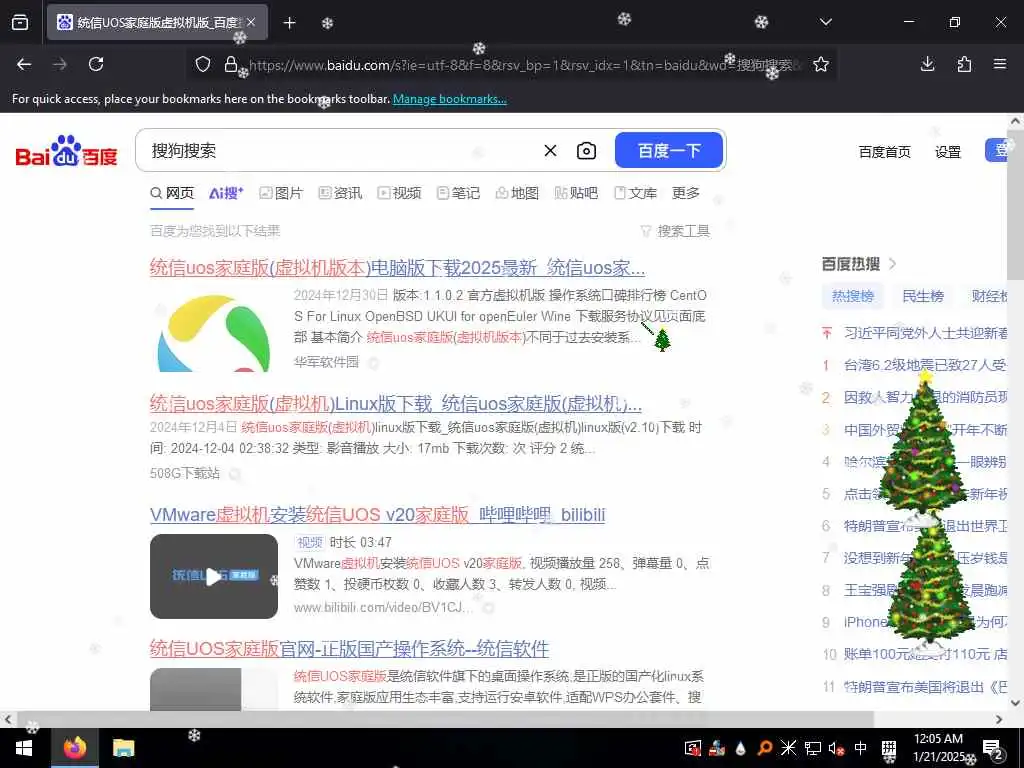Open Windows Start menu
The image size is (1024, 768).
click(x=24, y=748)
